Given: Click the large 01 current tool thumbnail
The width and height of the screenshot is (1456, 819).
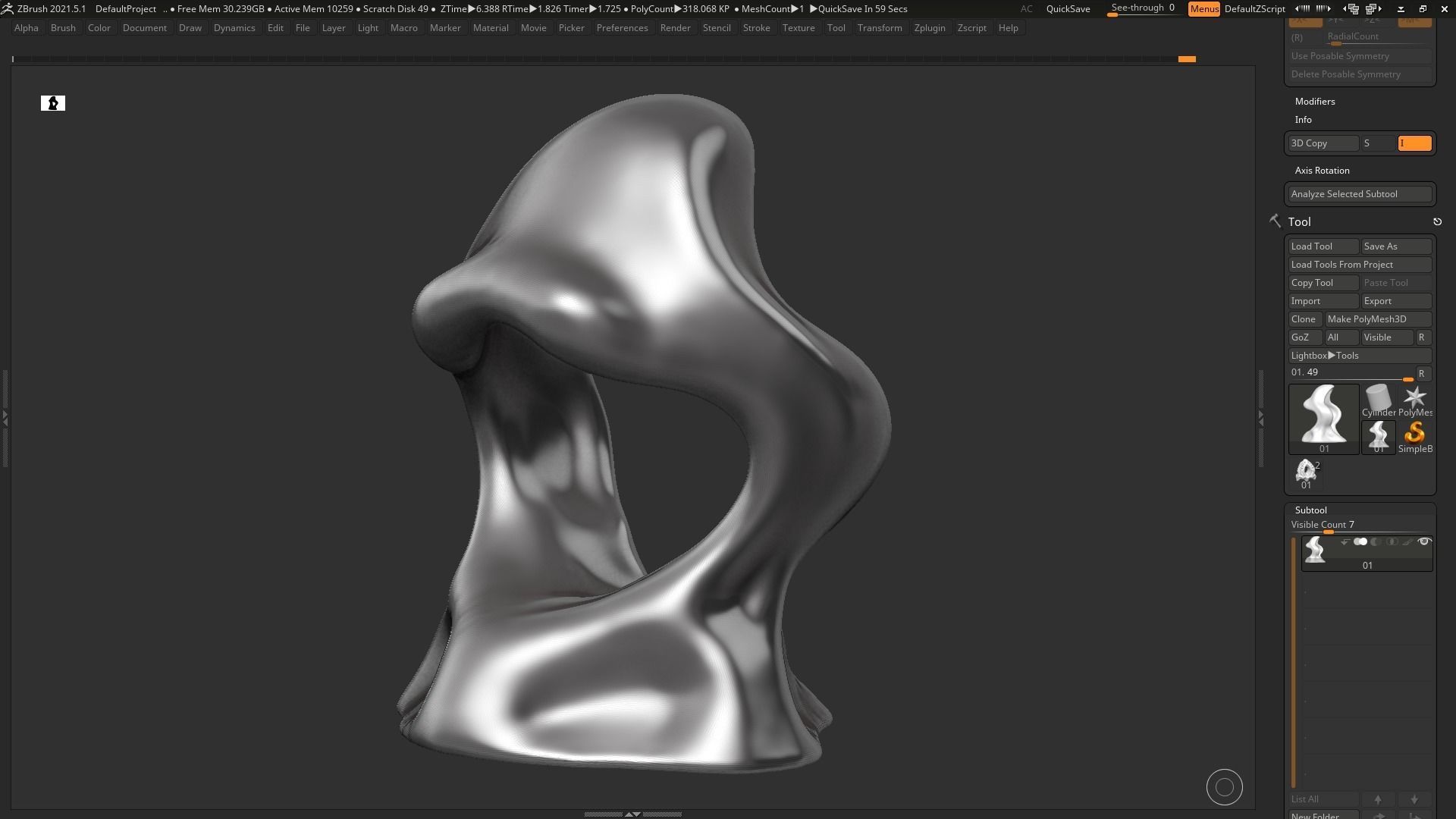Looking at the screenshot, I should (1324, 419).
